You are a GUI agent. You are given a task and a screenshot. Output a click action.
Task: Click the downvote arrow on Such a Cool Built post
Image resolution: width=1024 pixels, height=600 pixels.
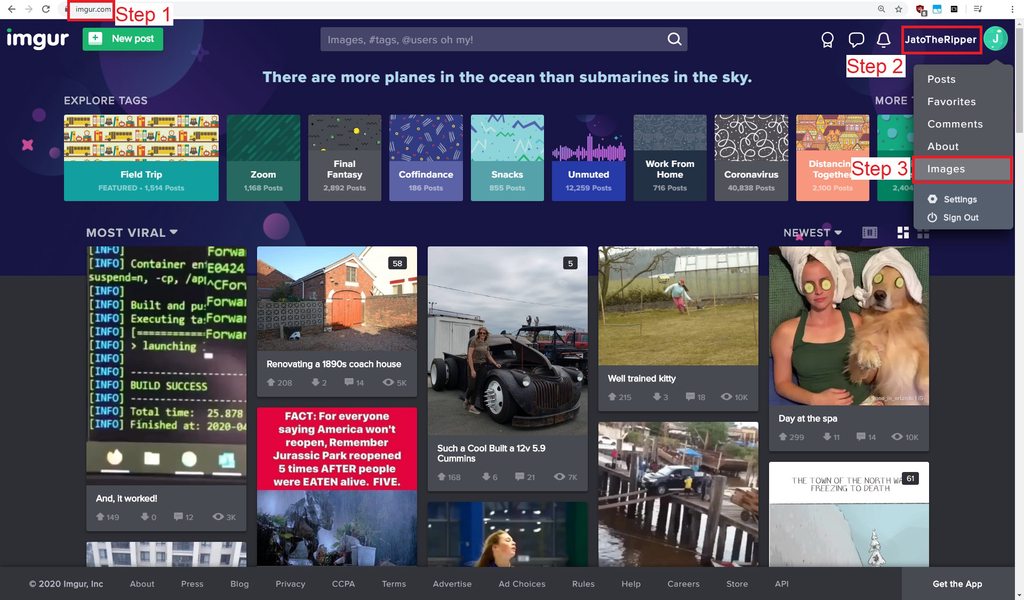(486, 477)
